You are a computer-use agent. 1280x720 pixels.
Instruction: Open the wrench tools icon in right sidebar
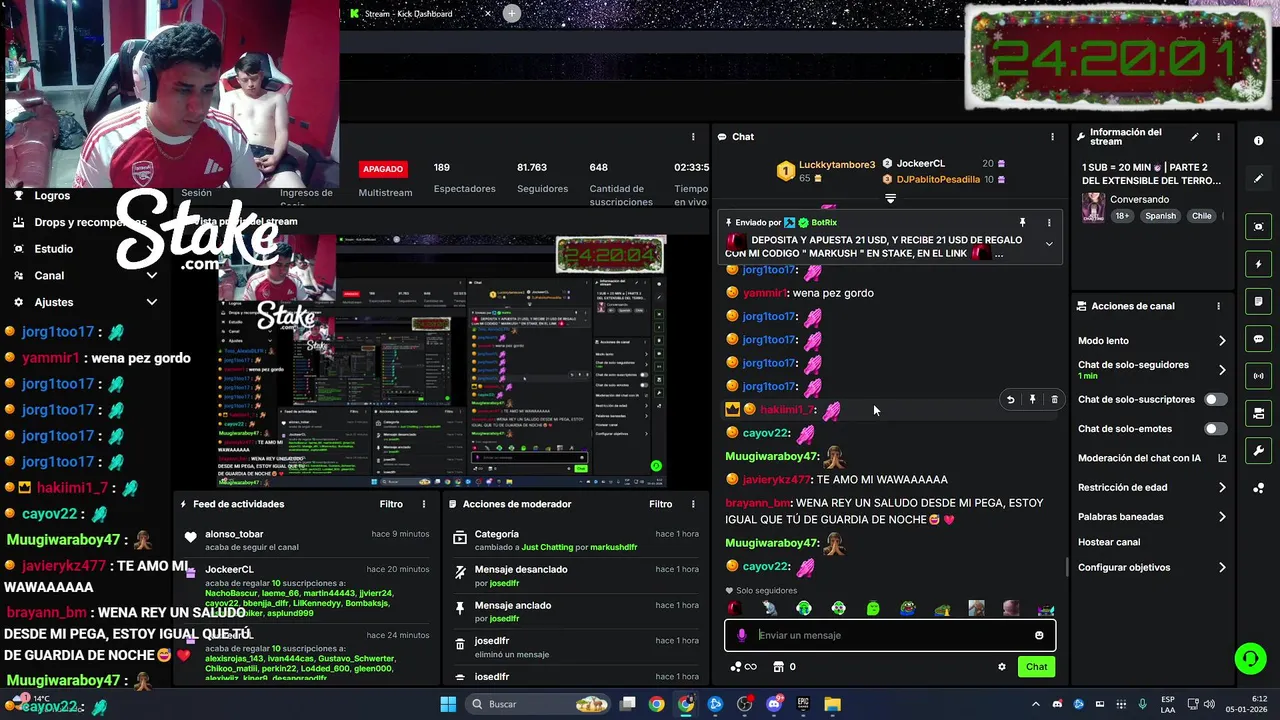[1258, 451]
